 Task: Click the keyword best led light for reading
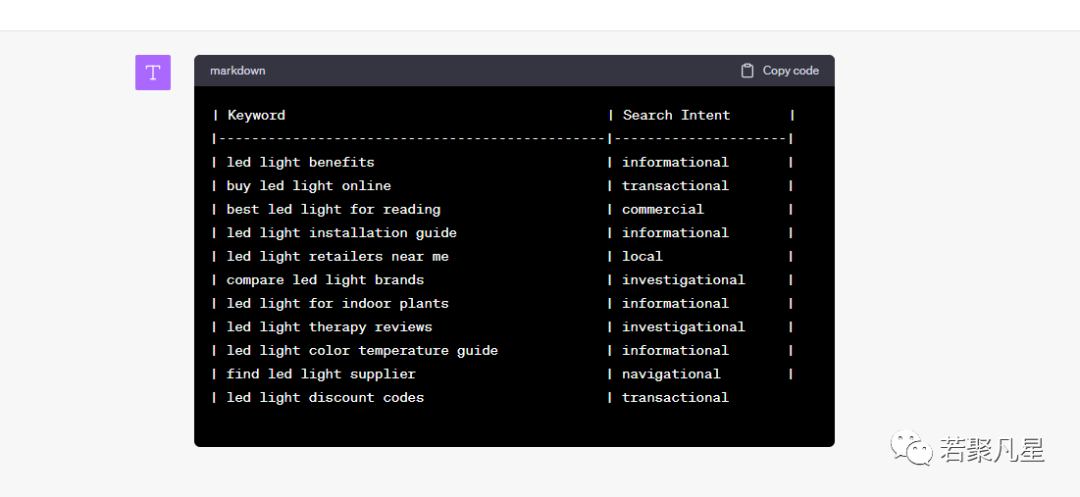click(x=333, y=209)
